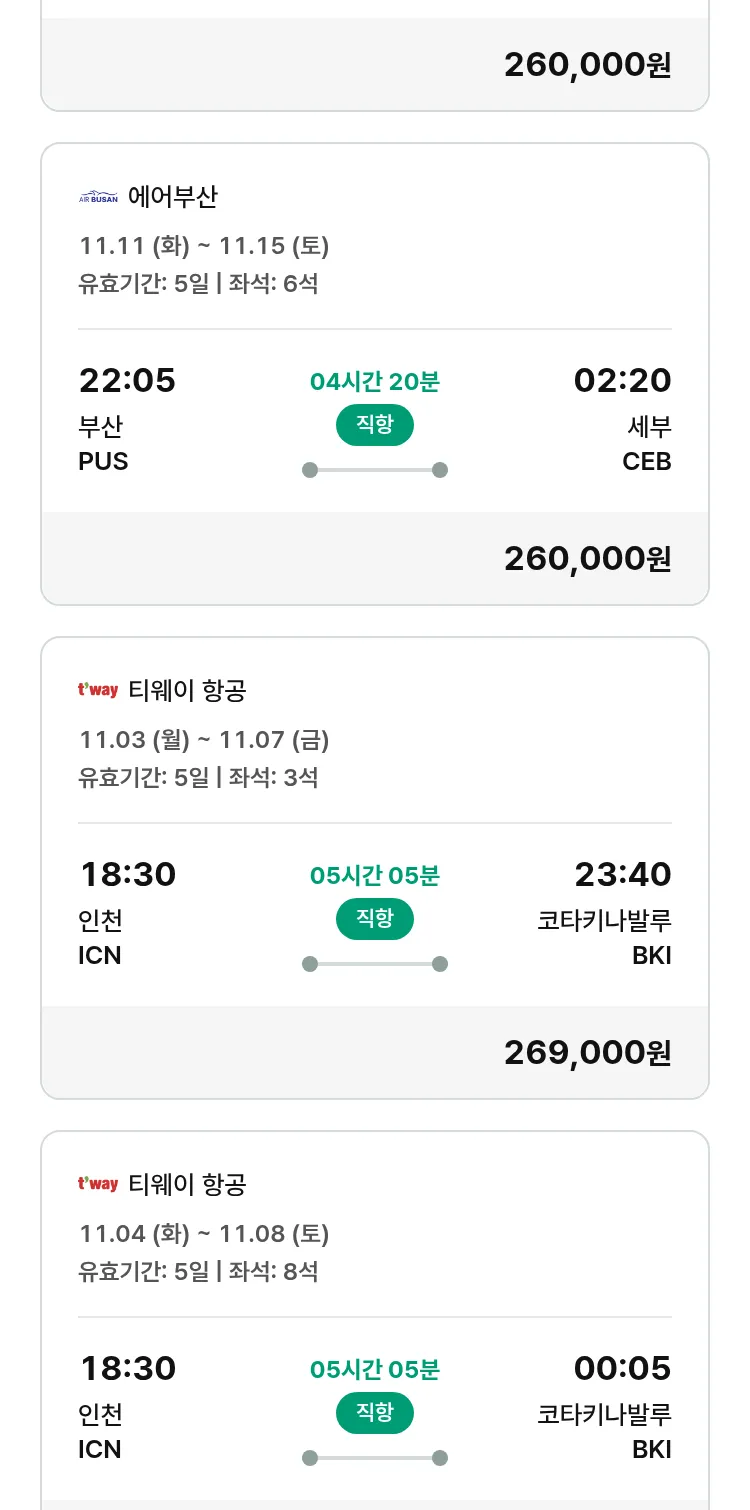750x1510 pixels.
Task: Click the 00:05 arrival time
Action: click(x=622, y=1368)
